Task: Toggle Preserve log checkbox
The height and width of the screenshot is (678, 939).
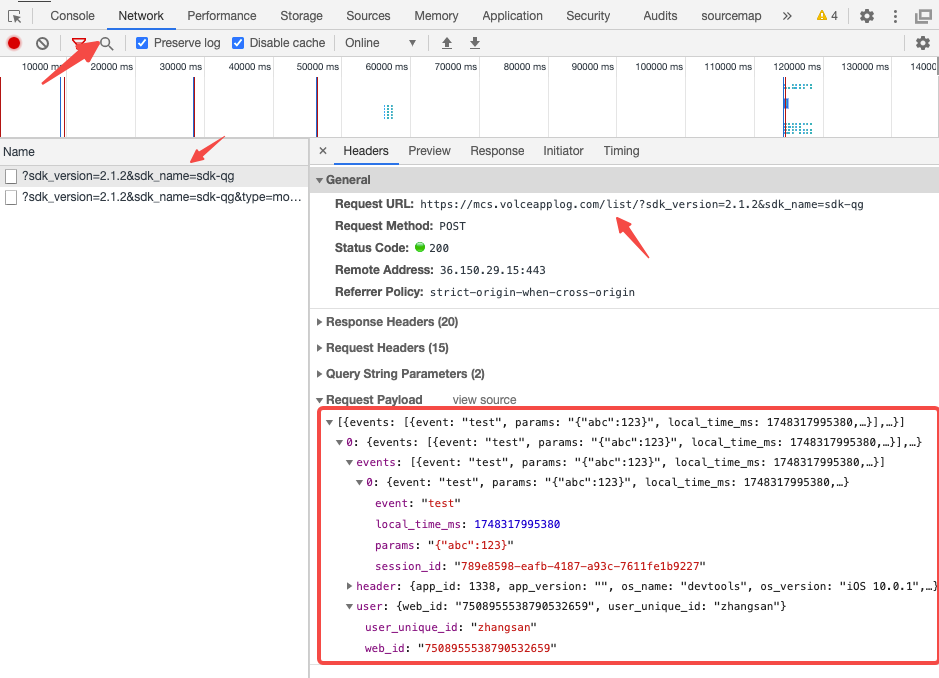Action: (142, 43)
